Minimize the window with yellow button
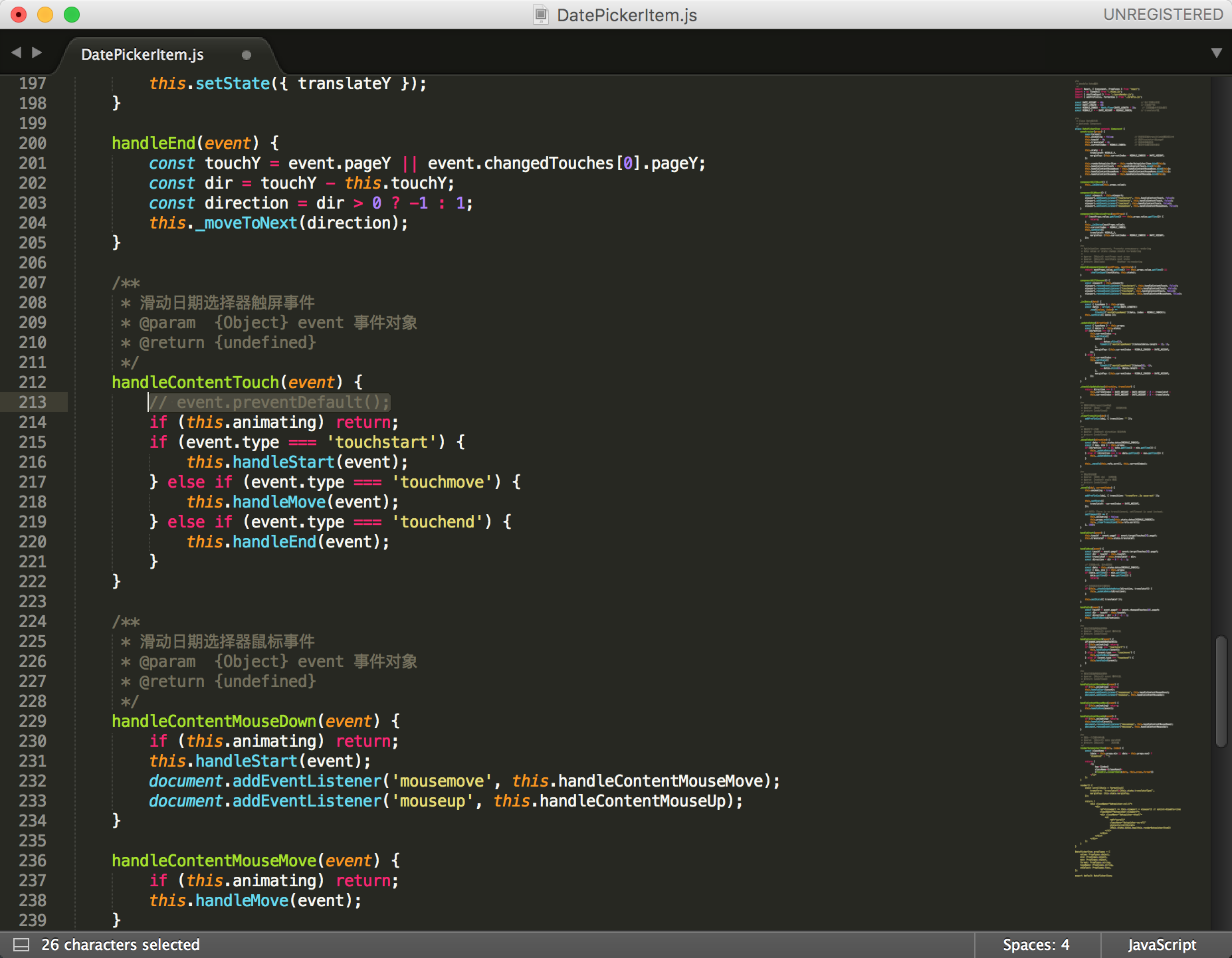Viewport: 1232px width, 958px height. click(x=45, y=15)
